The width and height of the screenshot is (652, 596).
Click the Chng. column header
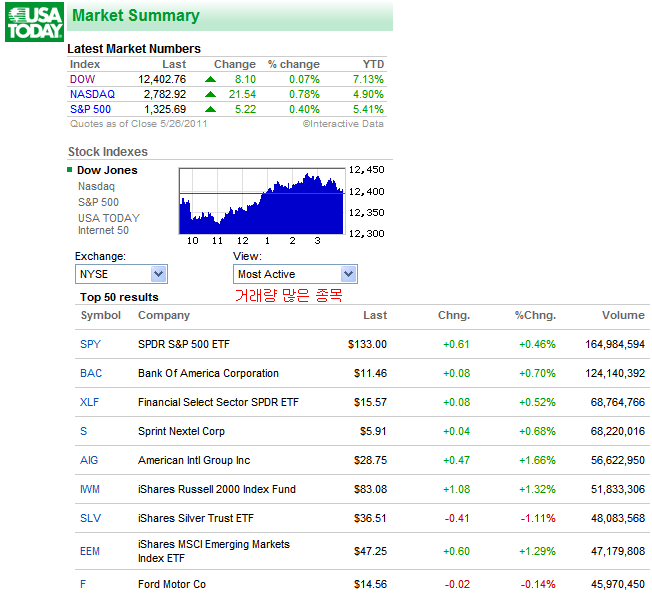[454, 315]
